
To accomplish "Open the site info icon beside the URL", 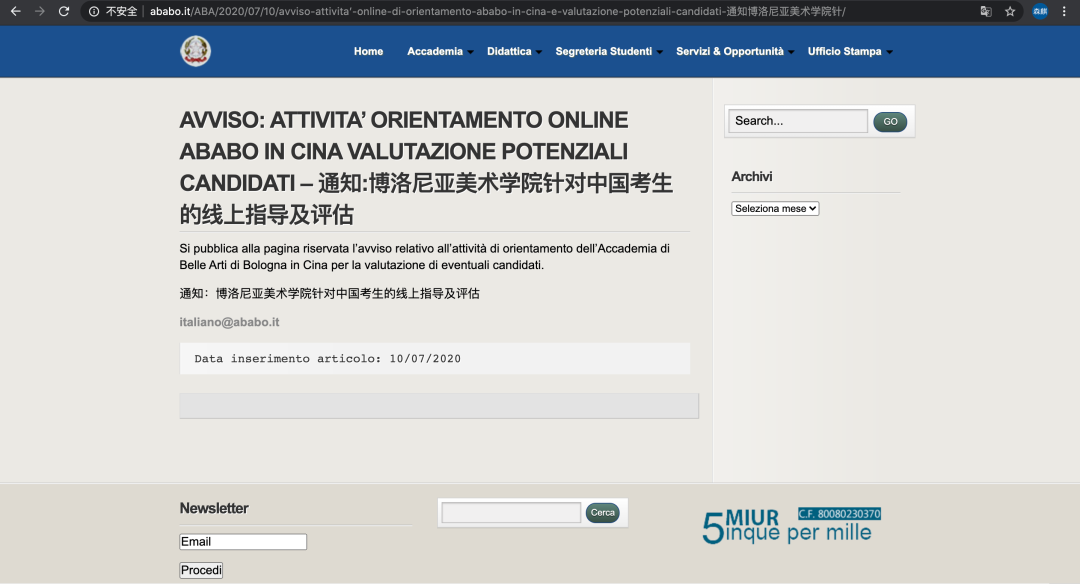I will pos(94,11).
